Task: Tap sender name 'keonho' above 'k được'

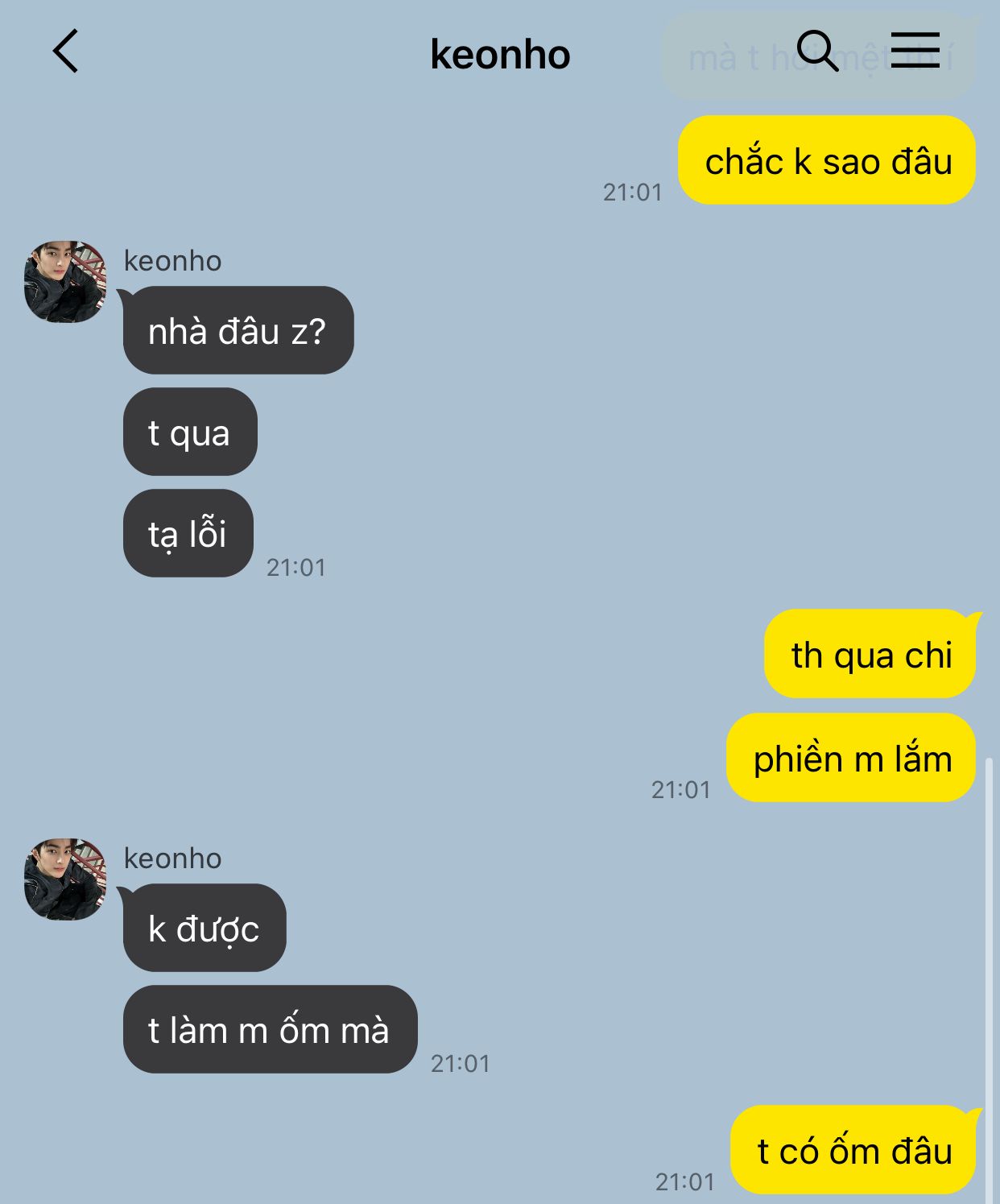Action: [x=172, y=859]
